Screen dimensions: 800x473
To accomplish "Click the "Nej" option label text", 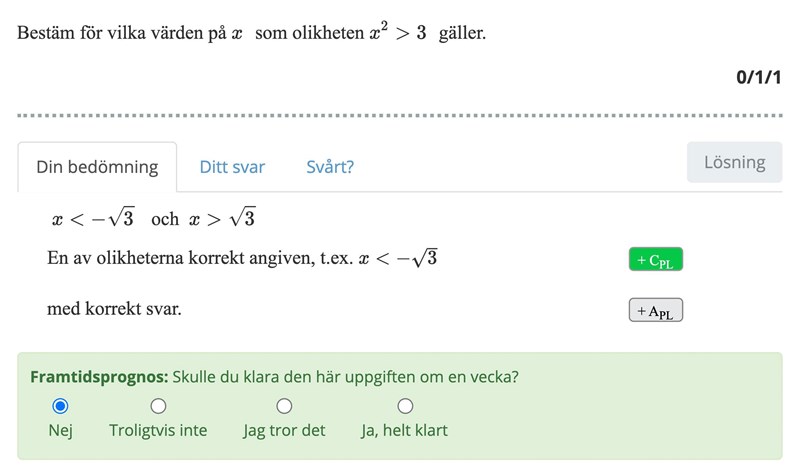I will click(x=60, y=431).
